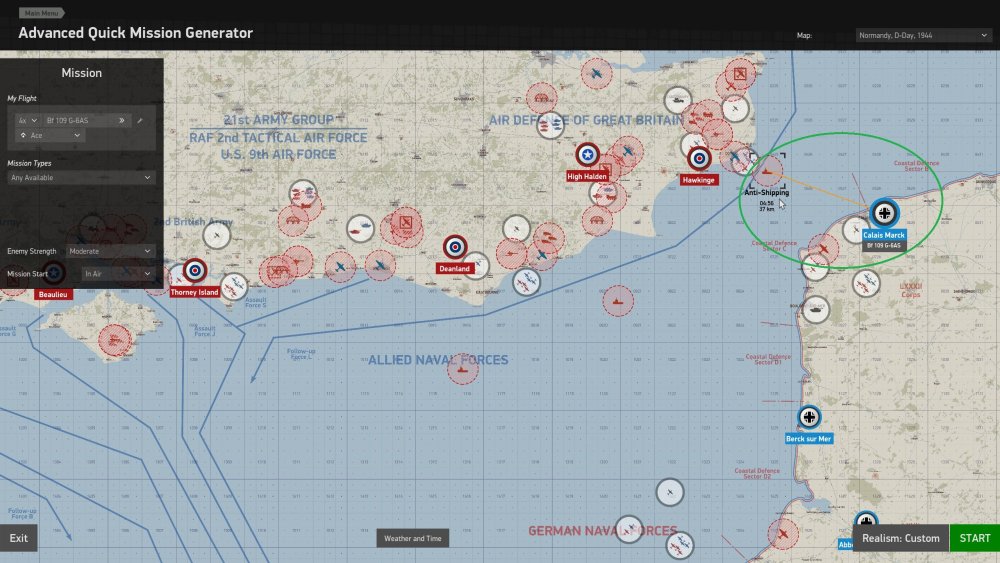Select red square target on northeast Kent coast

pos(740,74)
